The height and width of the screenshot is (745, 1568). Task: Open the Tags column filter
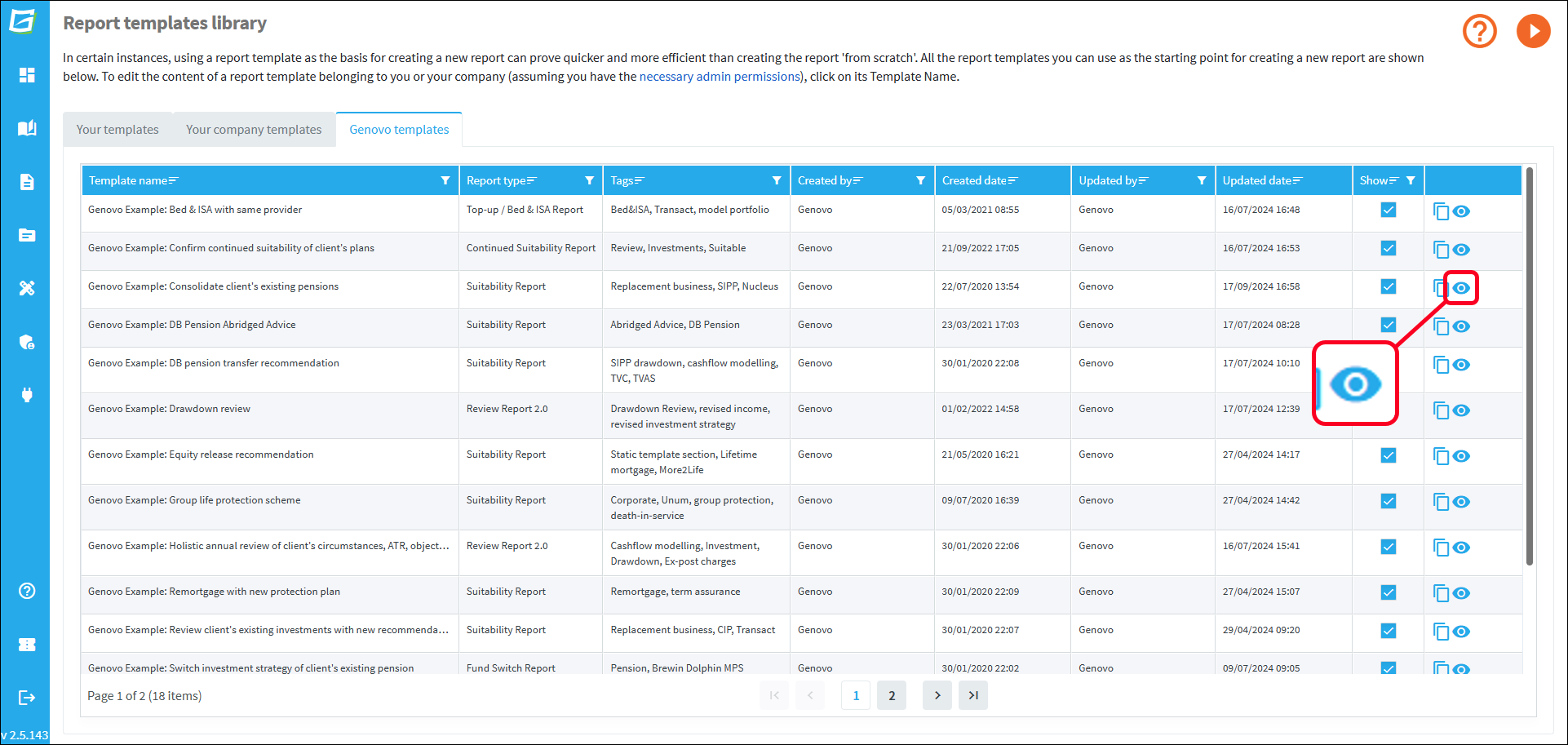click(x=777, y=180)
